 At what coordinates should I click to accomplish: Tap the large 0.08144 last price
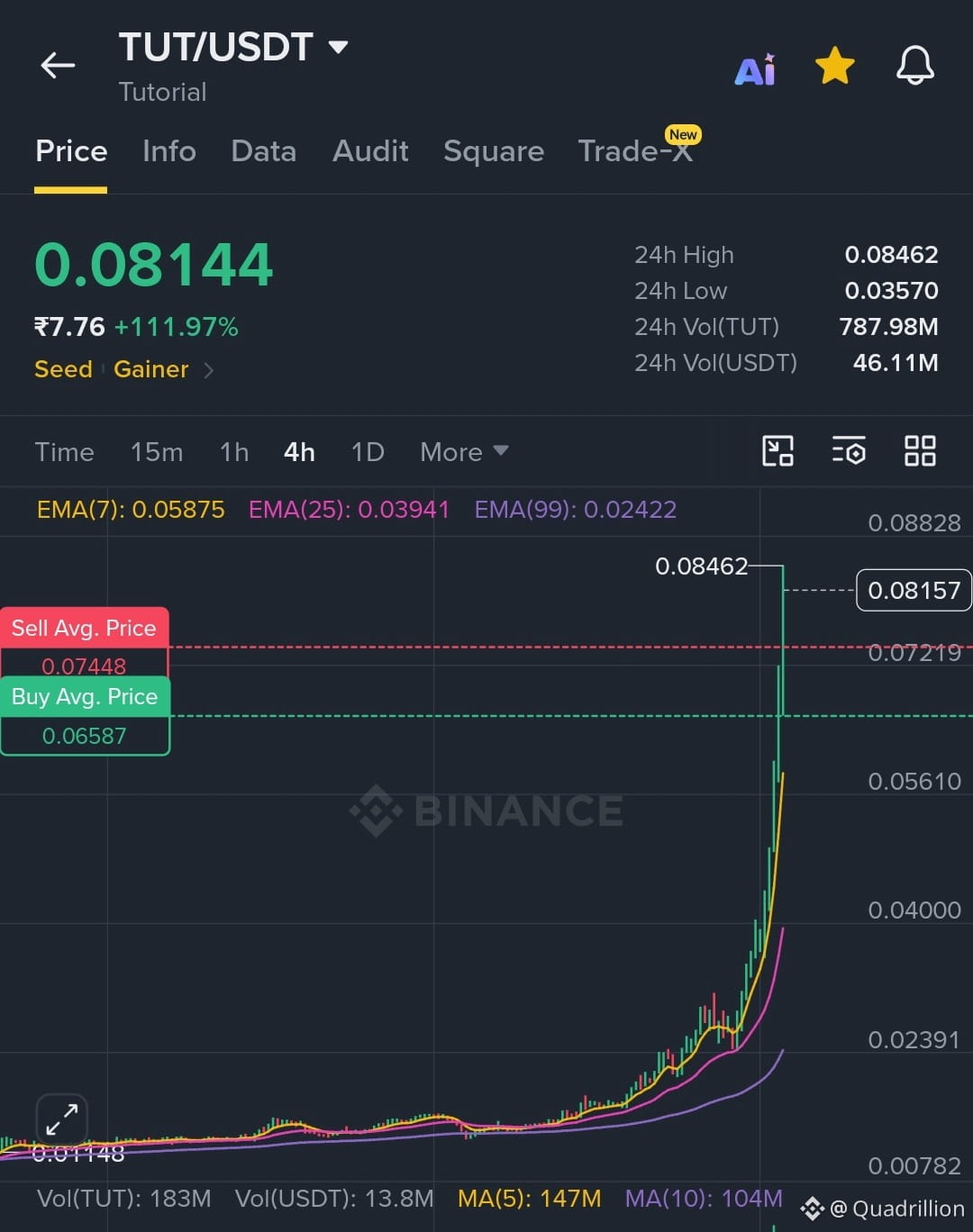[153, 265]
